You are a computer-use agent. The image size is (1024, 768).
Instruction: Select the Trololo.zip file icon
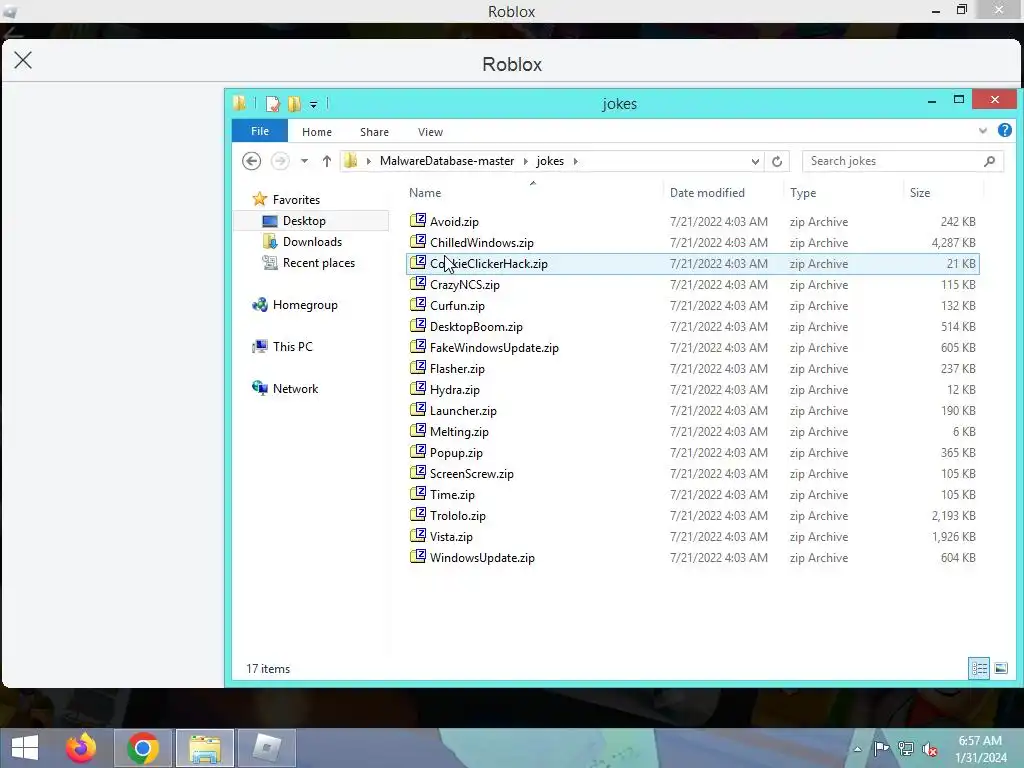point(418,515)
